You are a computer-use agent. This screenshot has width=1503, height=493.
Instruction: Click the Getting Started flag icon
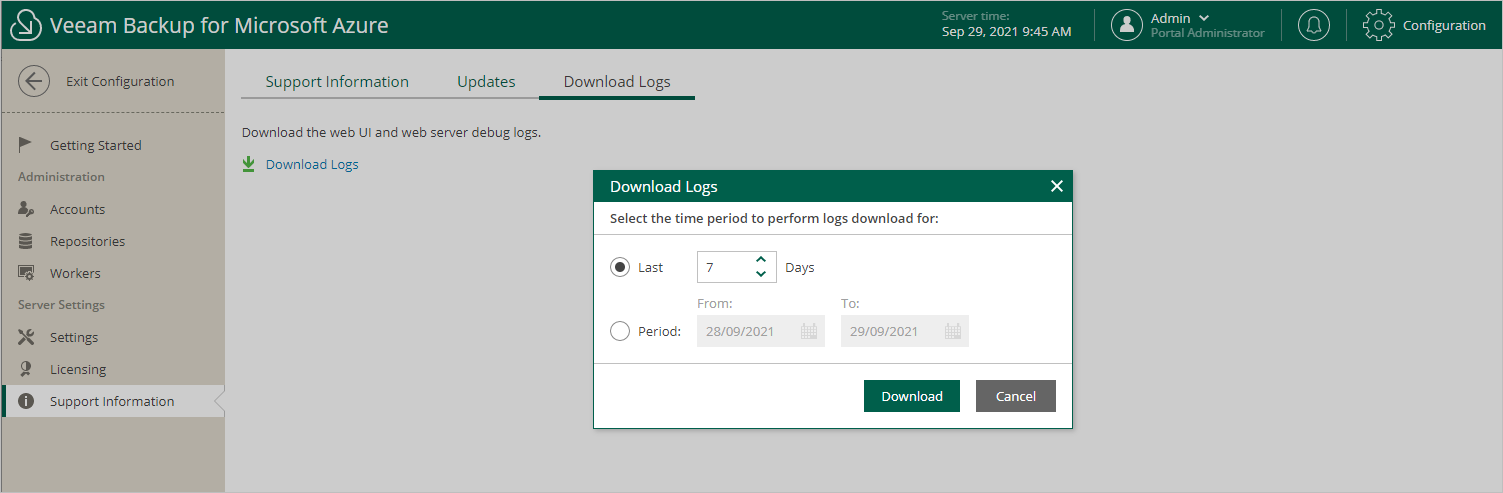(x=26, y=144)
